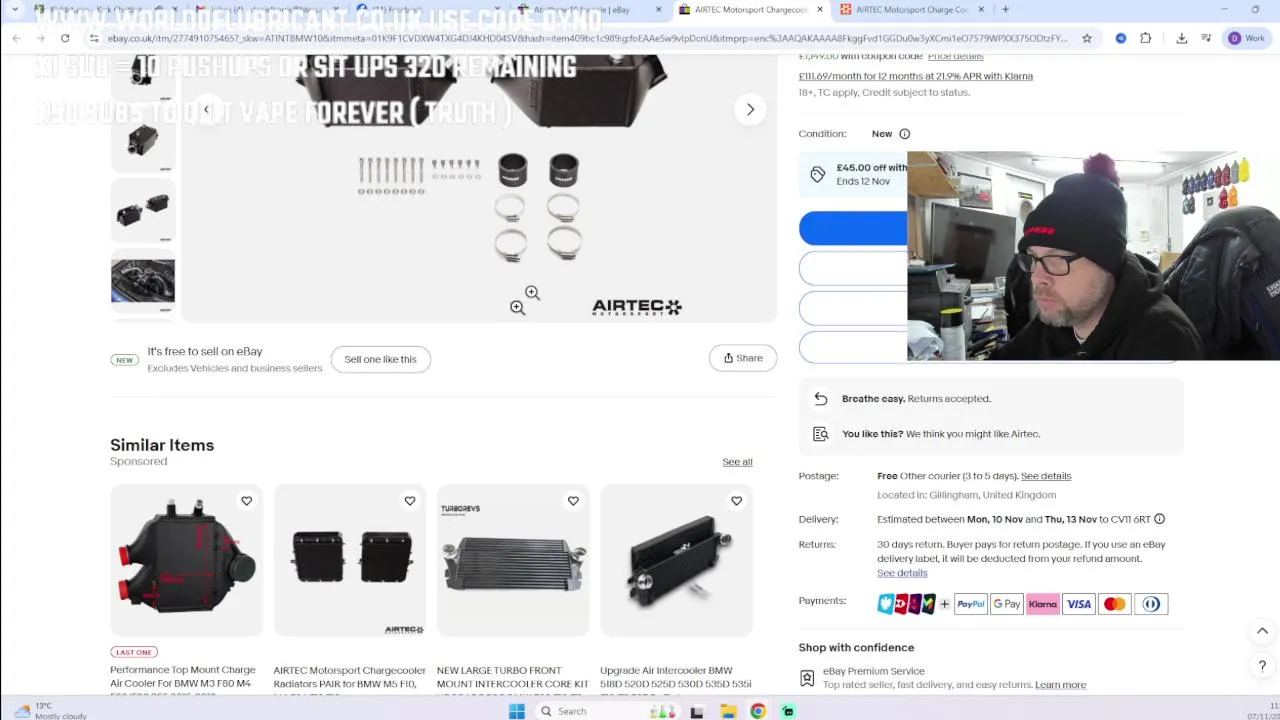Switch to the first AIRTEC Motorsport Chargecooler tab
The width and height of the screenshot is (1280, 720).
pos(750,10)
